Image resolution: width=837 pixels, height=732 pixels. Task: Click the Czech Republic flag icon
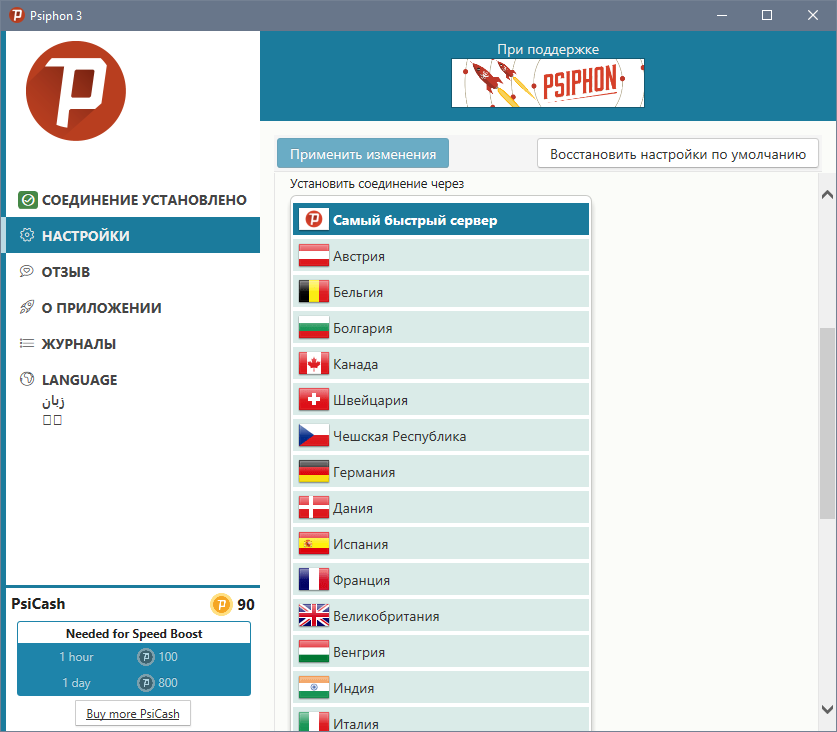[x=314, y=436]
